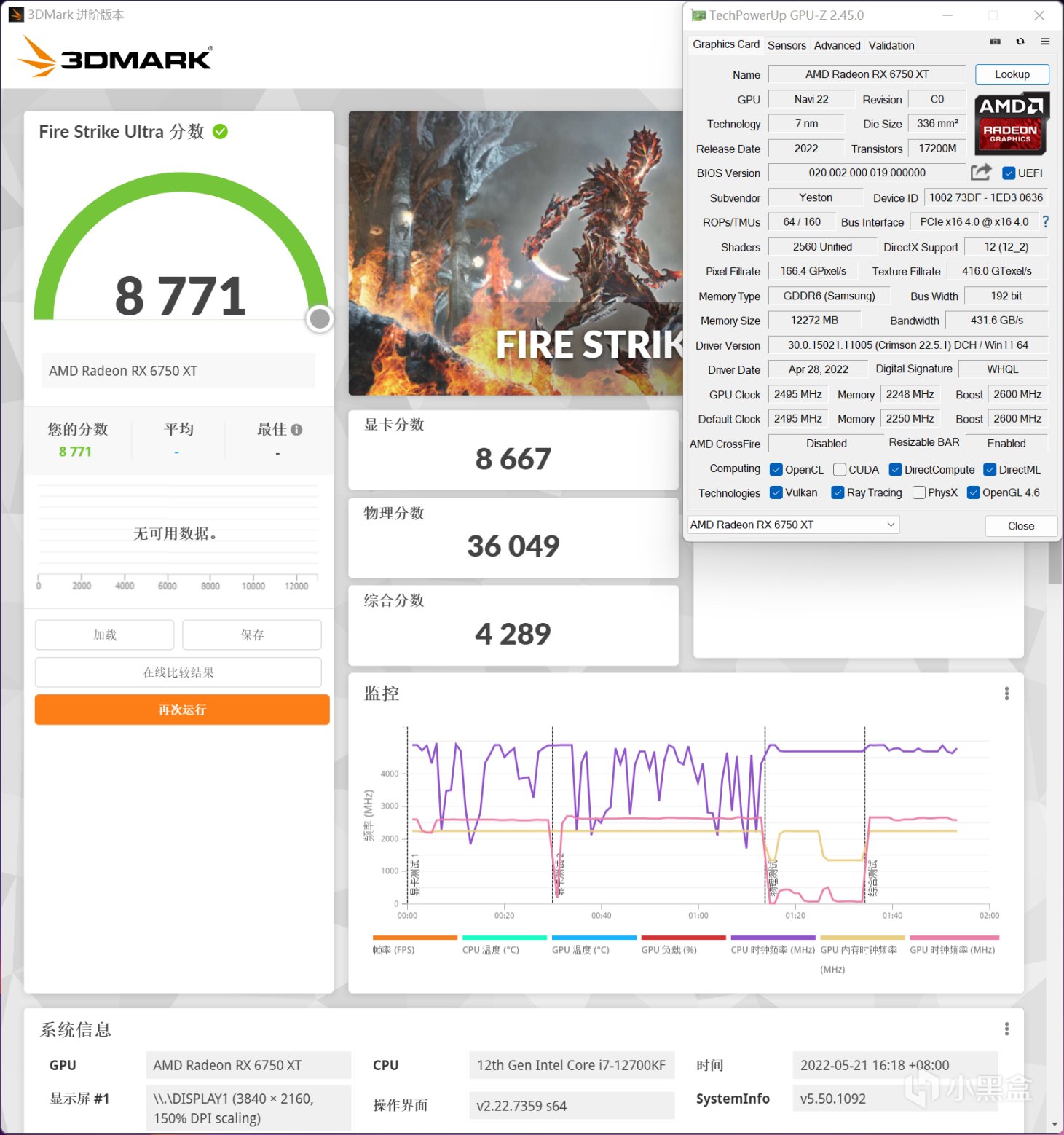Click the orange 帧率 (FPS) legend swatch

415,938
